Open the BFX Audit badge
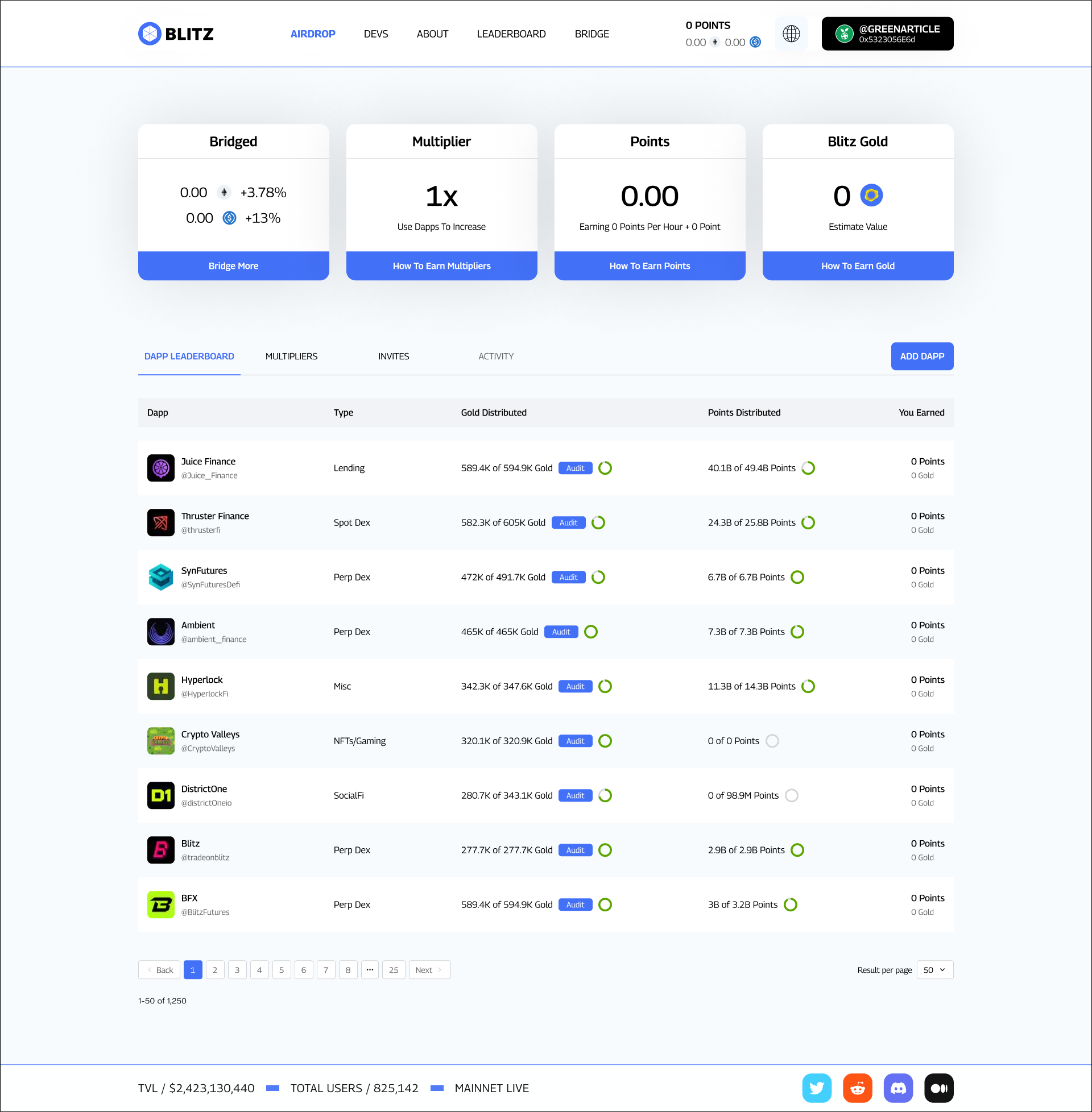1092x1112 pixels. click(575, 904)
